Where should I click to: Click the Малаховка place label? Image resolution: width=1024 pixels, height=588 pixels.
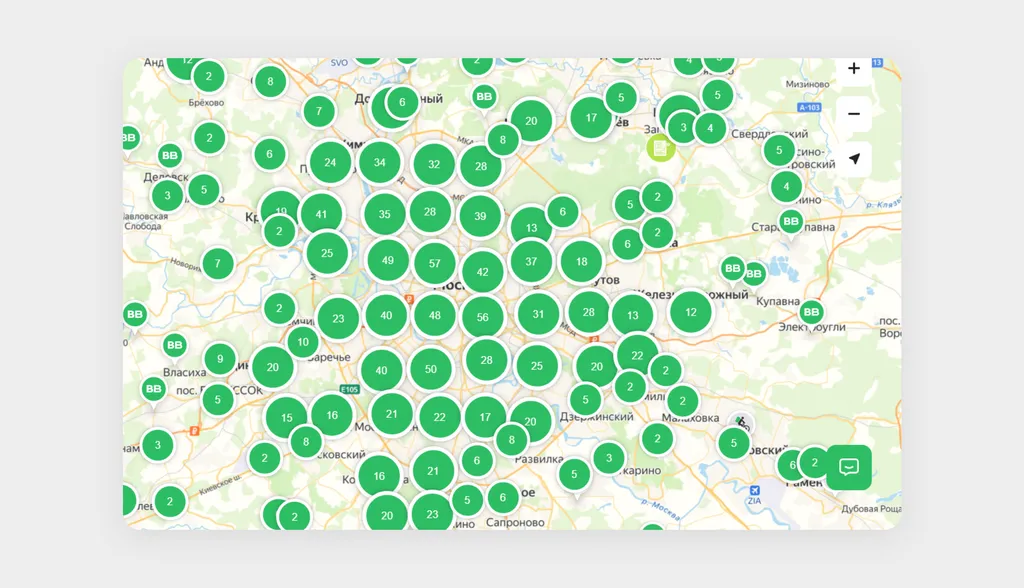point(690,418)
